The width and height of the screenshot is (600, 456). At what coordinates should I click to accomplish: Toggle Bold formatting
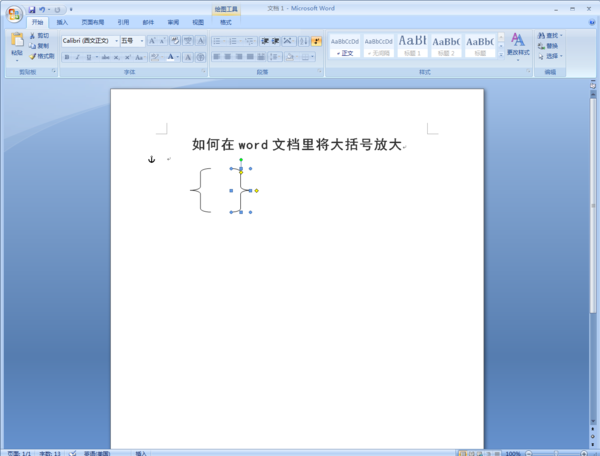click(x=67, y=57)
